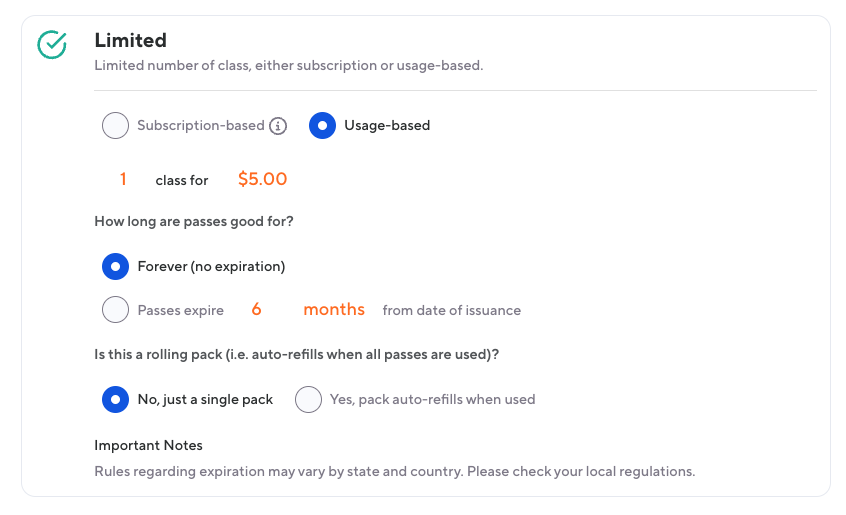
Task: Click the expiration rules note text
Action: pos(394,471)
